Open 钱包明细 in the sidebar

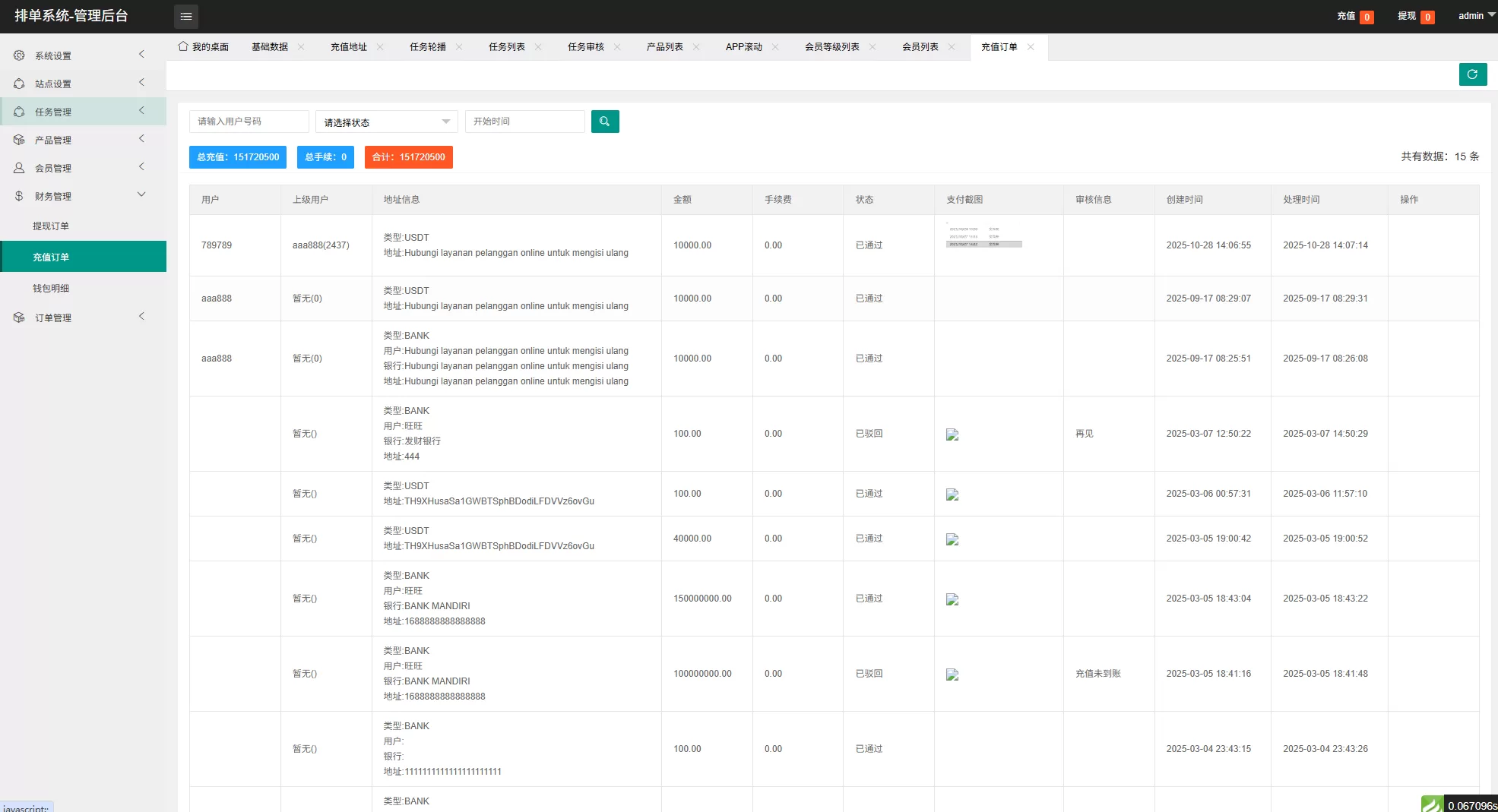coord(51,289)
